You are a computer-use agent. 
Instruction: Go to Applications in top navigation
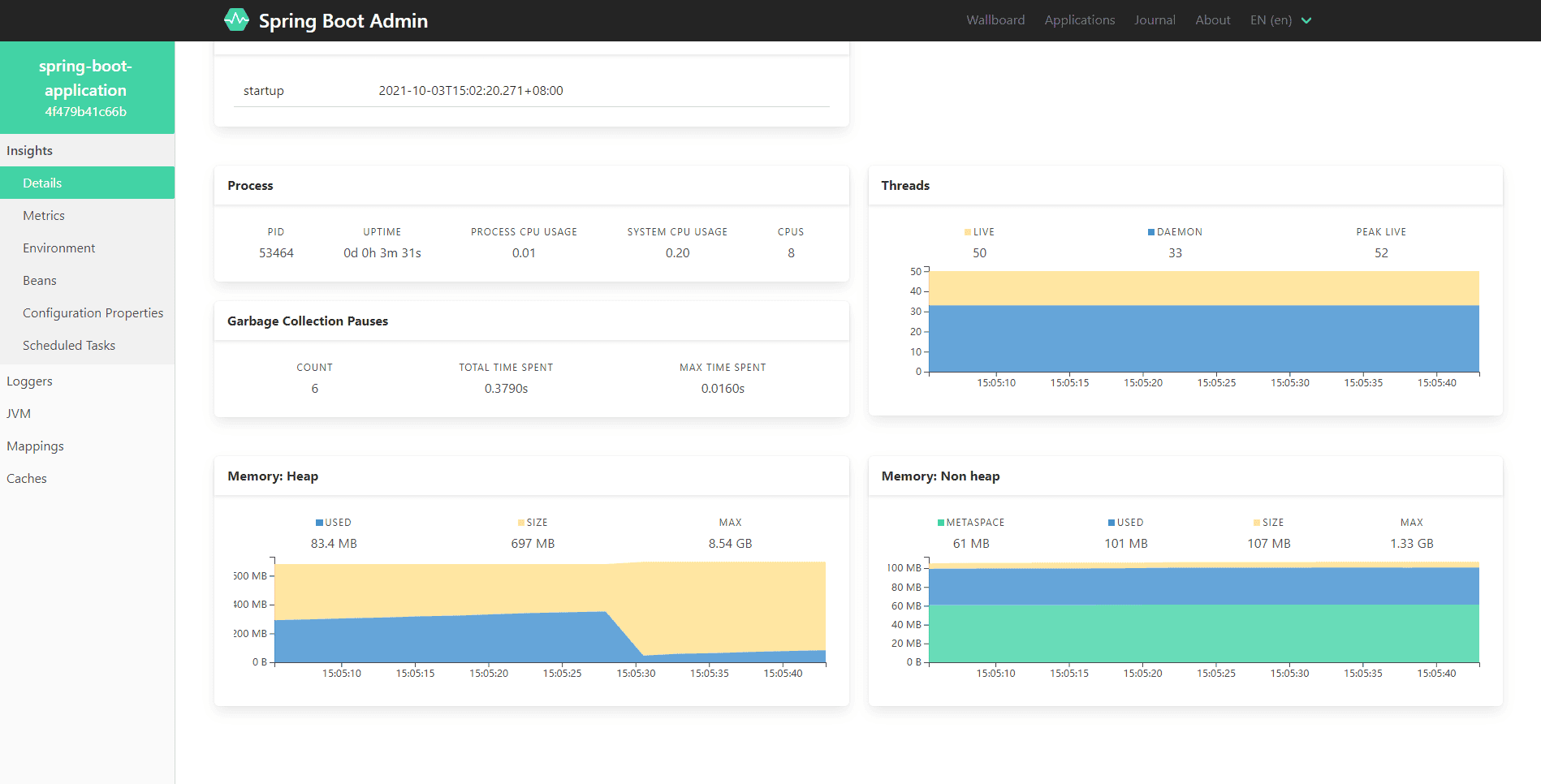(1079, 20)
